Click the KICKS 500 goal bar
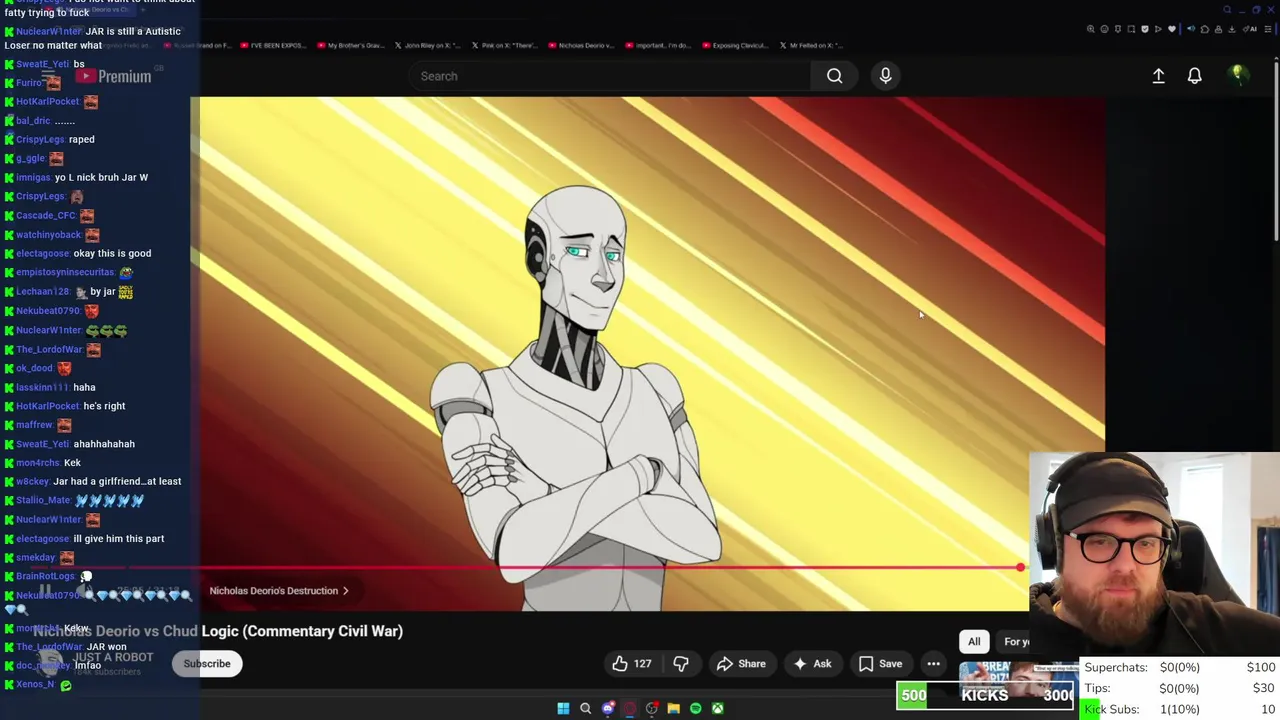 986,696
